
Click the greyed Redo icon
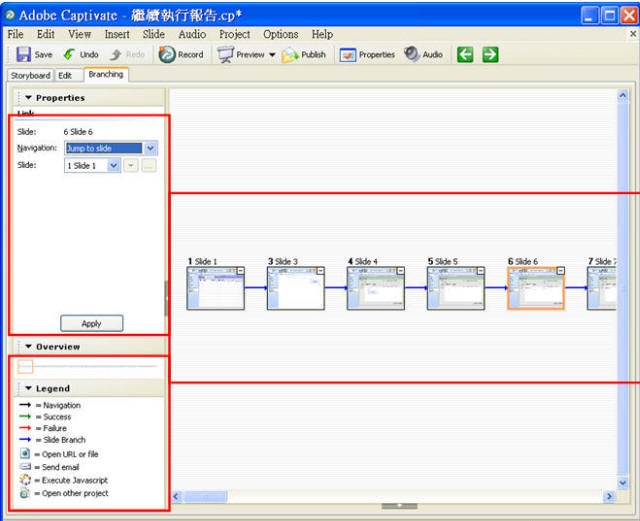tap(116, 54)
